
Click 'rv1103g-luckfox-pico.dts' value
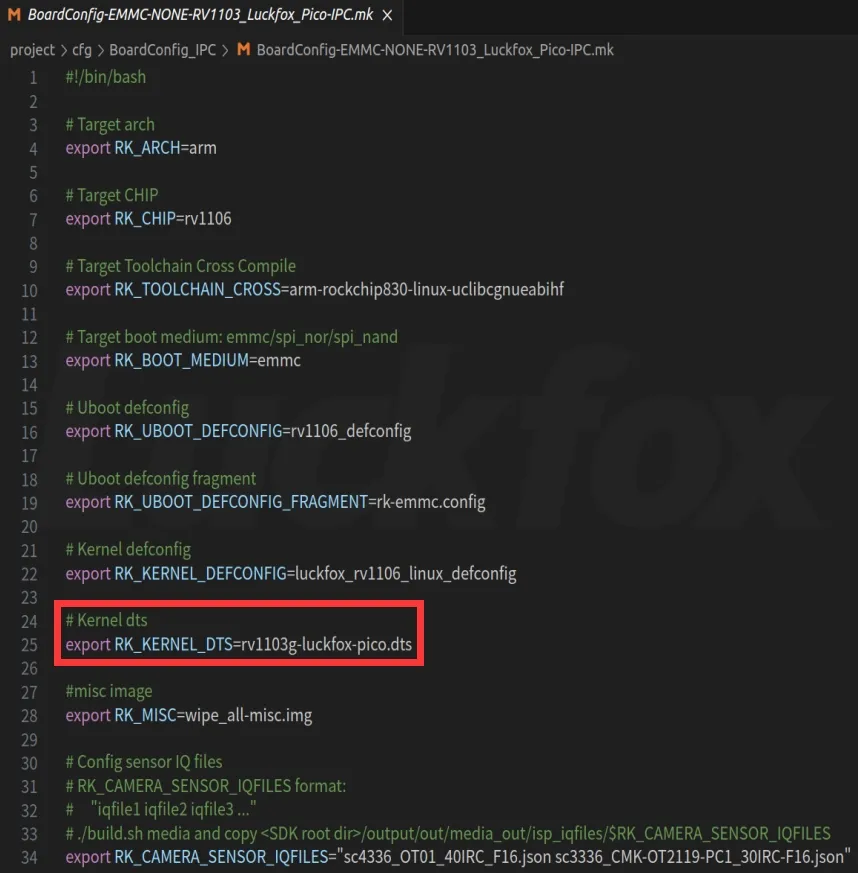pos(326,644)
